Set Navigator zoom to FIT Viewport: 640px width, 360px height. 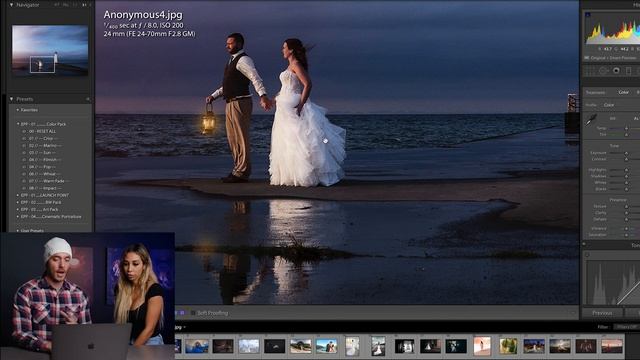[x=57, y=5]
